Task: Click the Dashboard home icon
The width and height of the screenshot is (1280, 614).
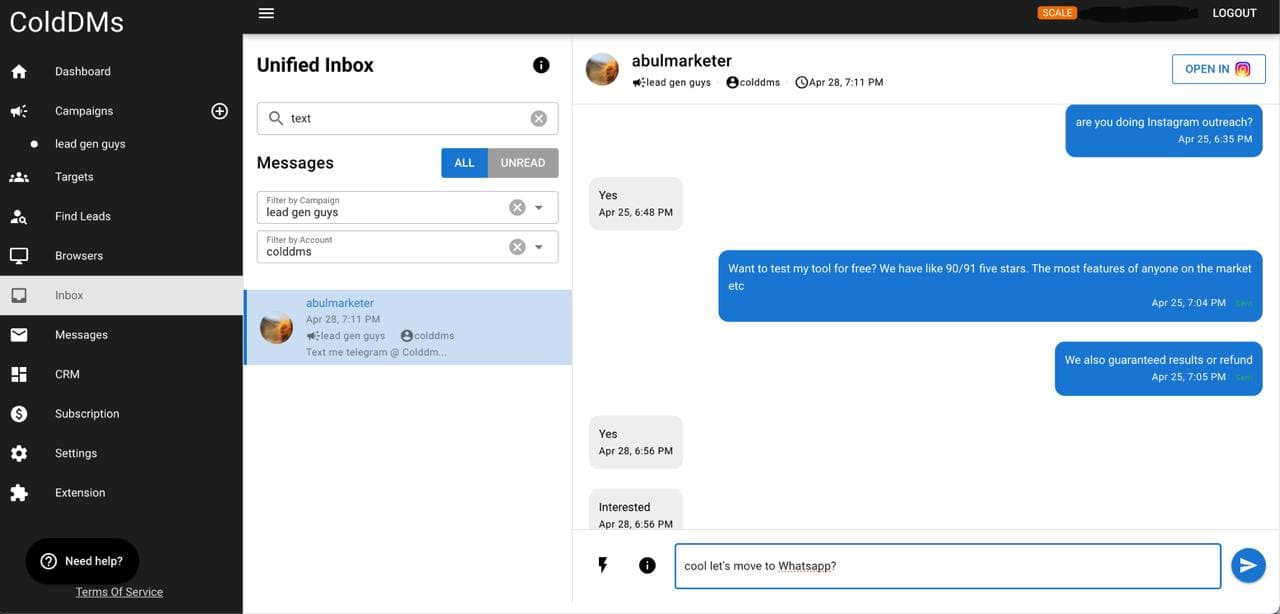Action: point(19,72)
